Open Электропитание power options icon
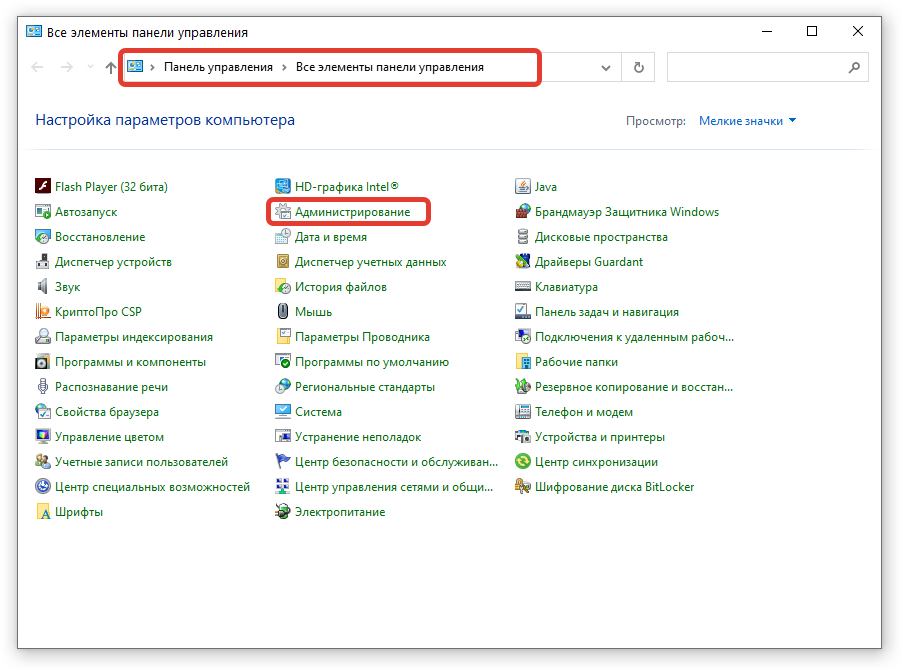903x671 pixels. click(x=283, y=512)
